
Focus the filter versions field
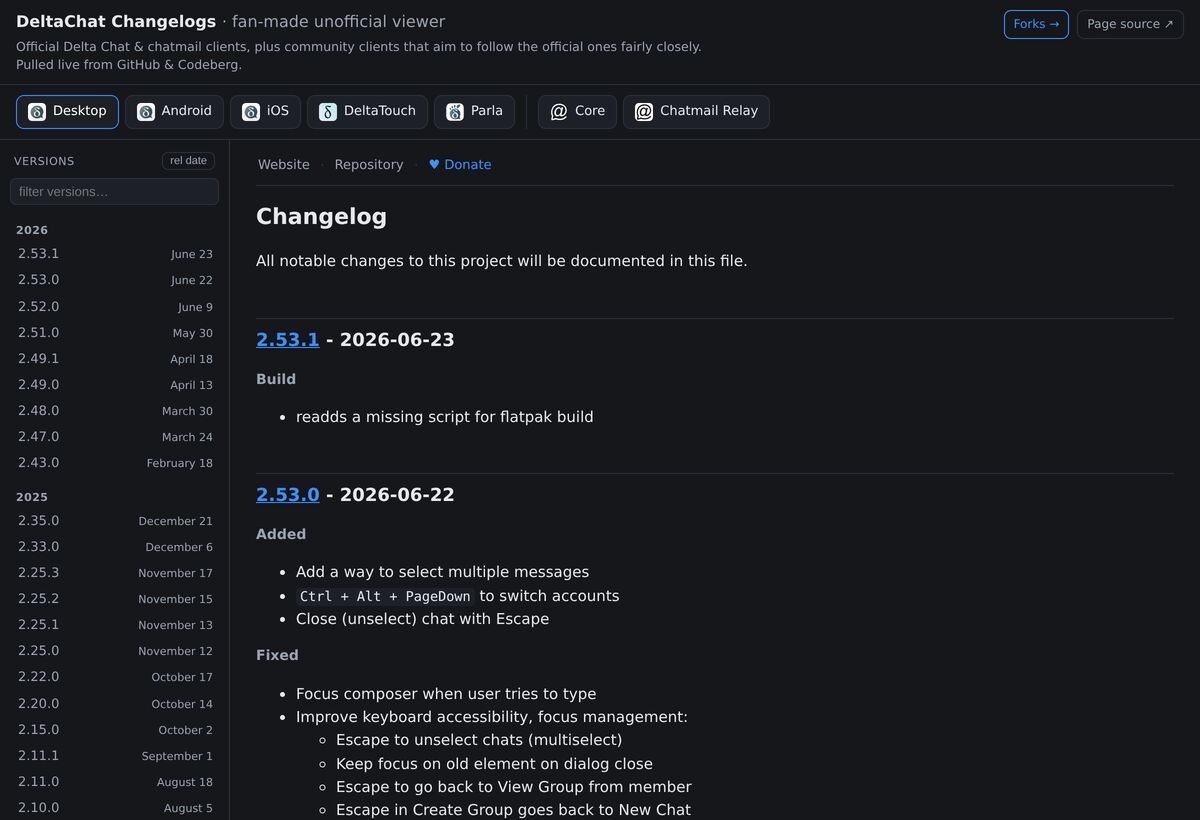114,191
